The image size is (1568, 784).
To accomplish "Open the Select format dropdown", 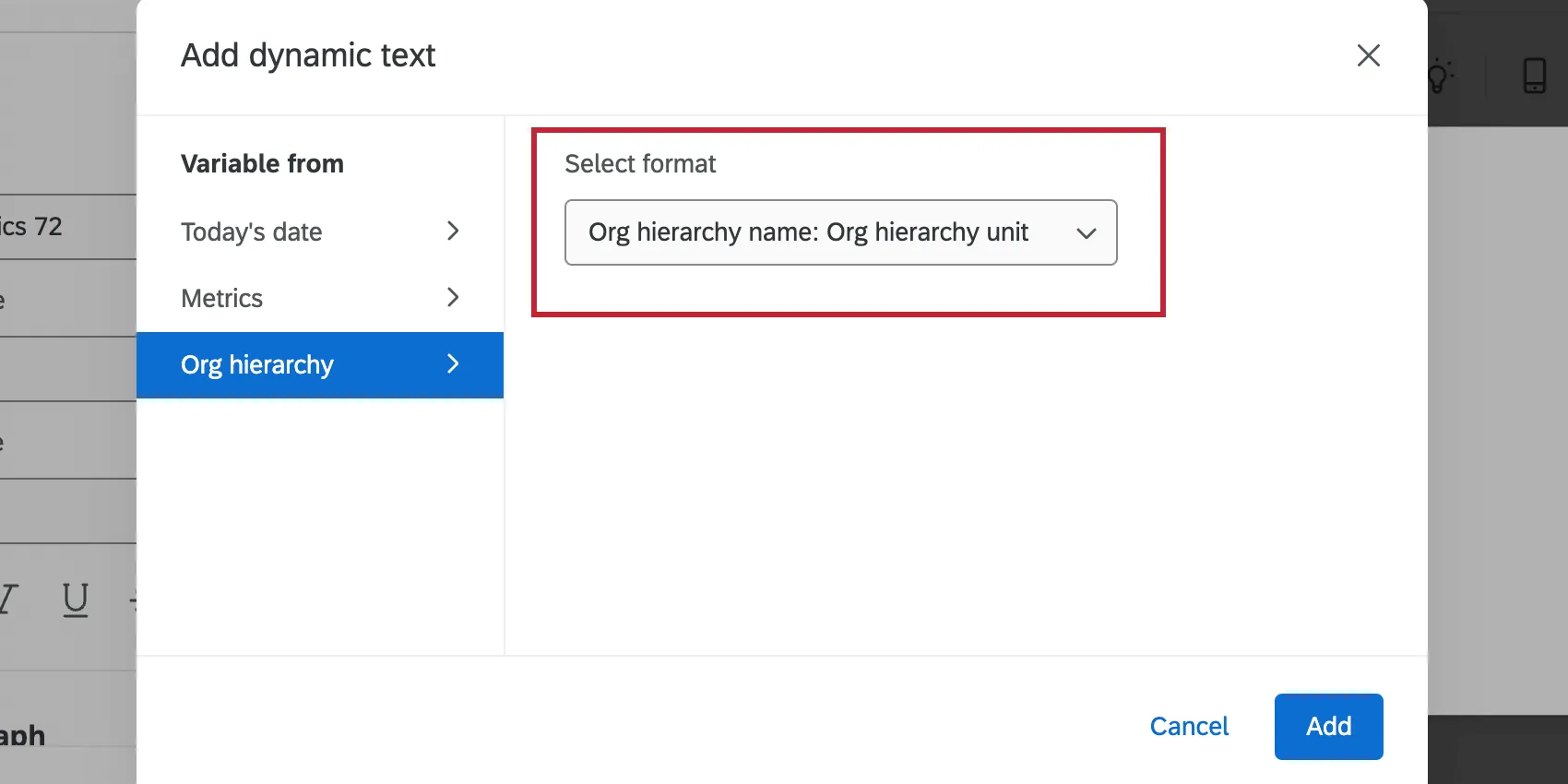I will (840, 232).
